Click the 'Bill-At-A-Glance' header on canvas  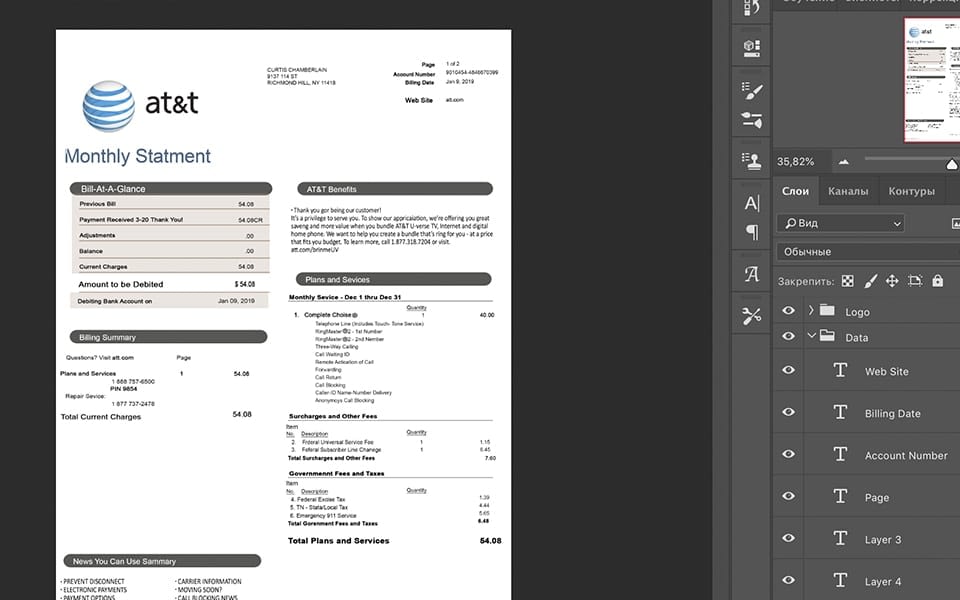click(171, 189)
